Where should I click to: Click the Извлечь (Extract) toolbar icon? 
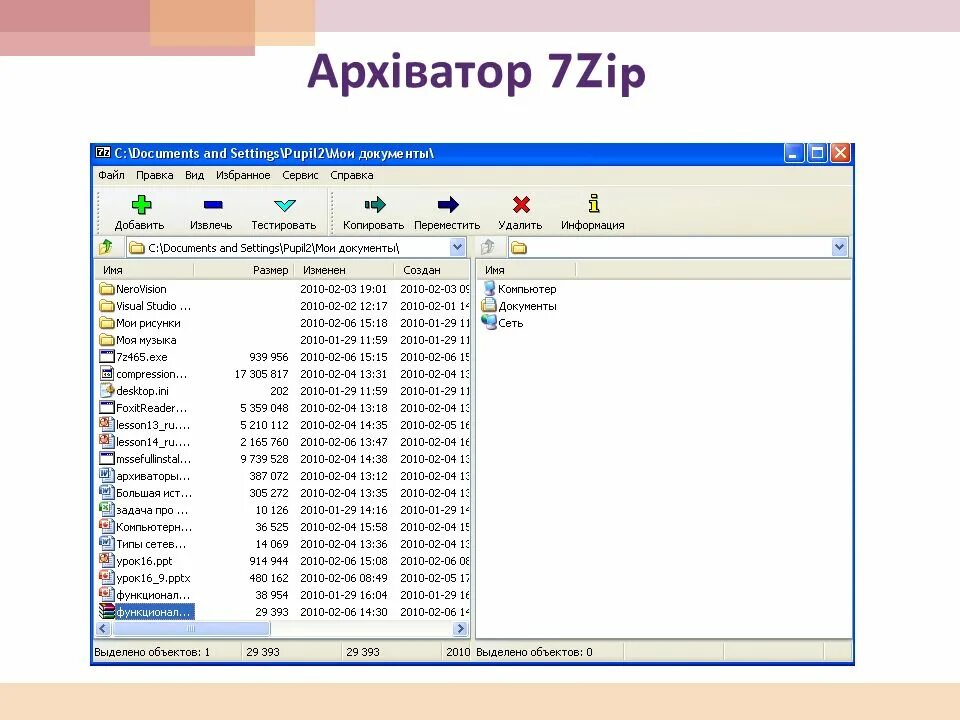[211, 205]
